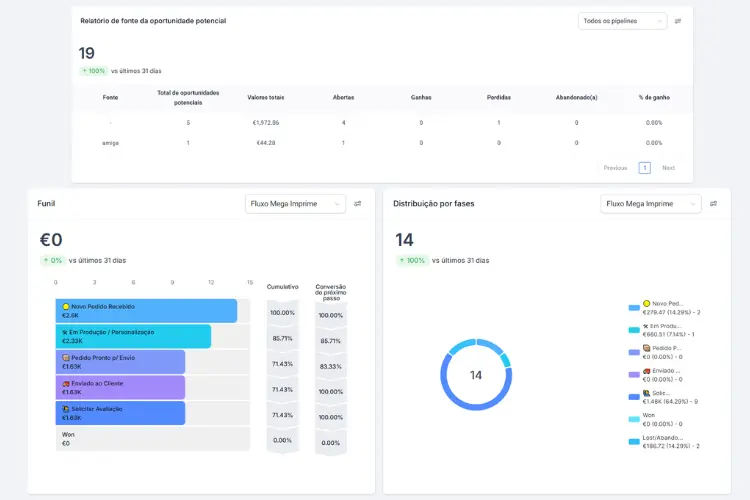Click Em Produ... legend color swatch
The image size is (750, 500).
(x=634, y=330)
